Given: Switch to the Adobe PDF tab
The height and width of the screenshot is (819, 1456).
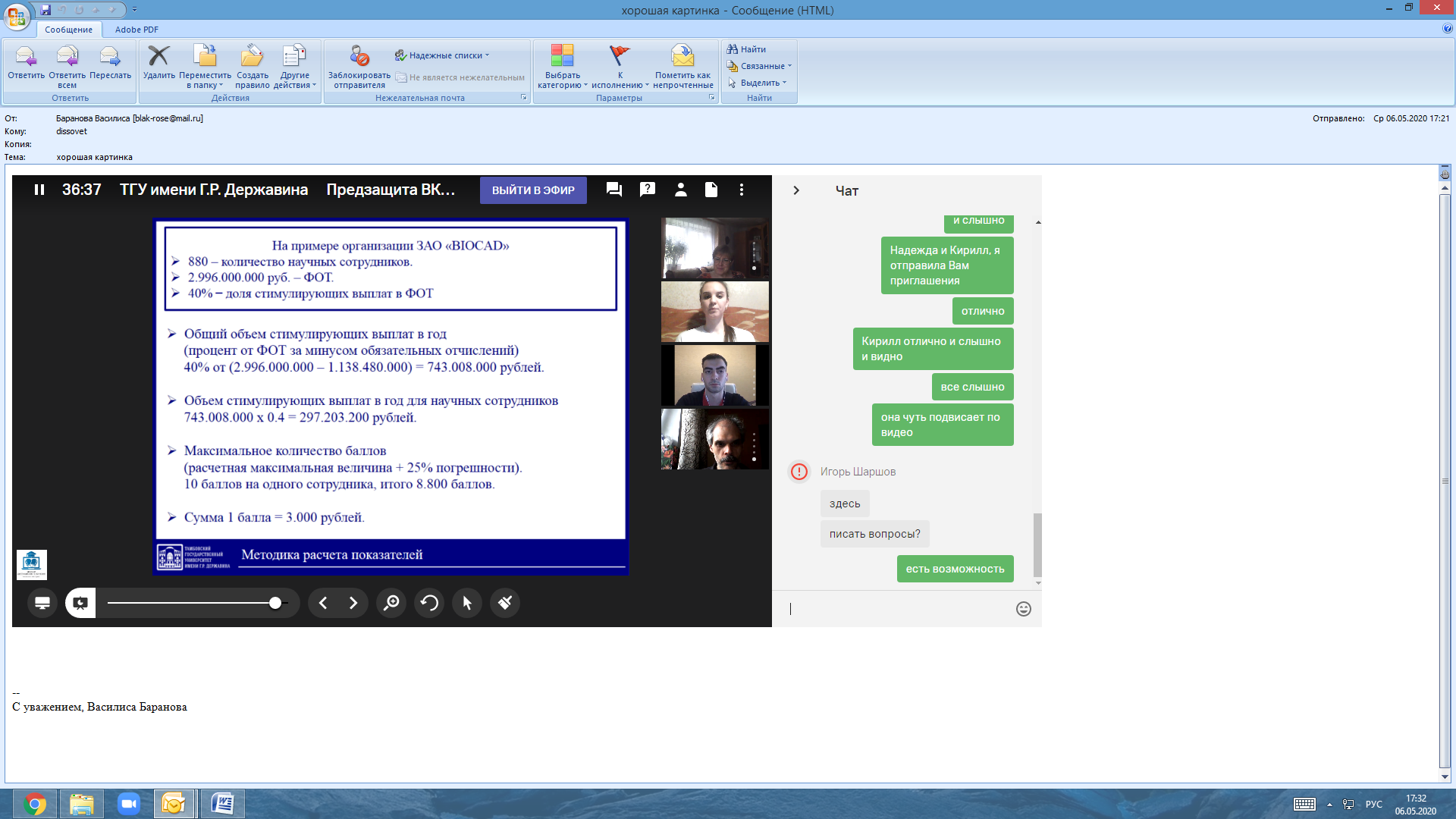Looking at the screenshot, I should 136,30.
